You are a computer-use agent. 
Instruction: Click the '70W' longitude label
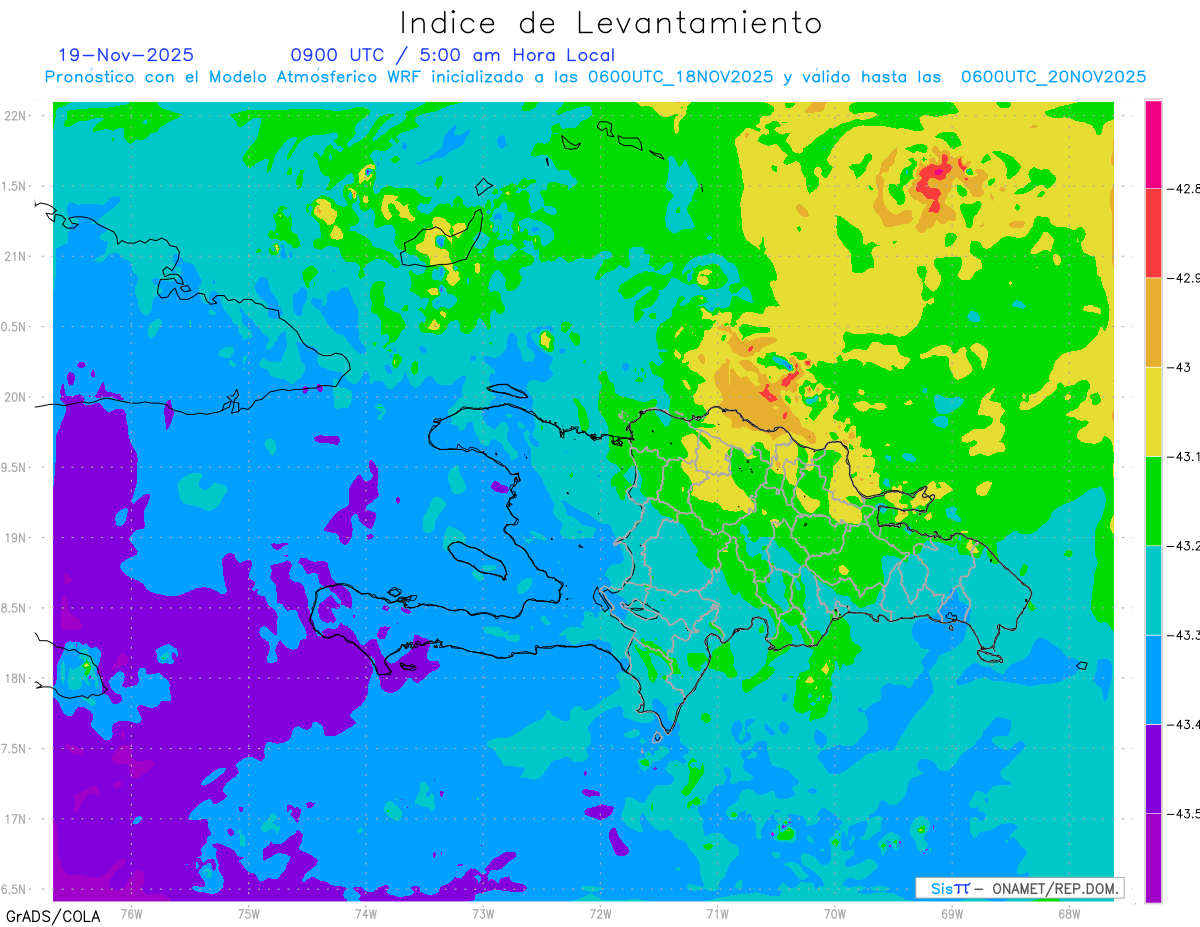click(x=835, y=912)
